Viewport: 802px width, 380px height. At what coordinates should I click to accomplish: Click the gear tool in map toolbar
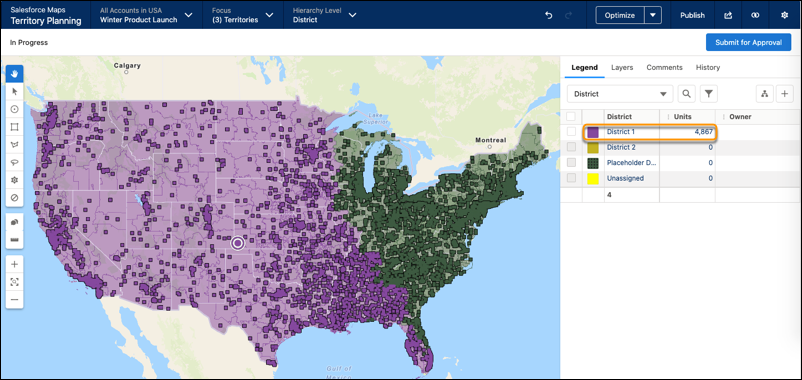(x=14, y=180)
